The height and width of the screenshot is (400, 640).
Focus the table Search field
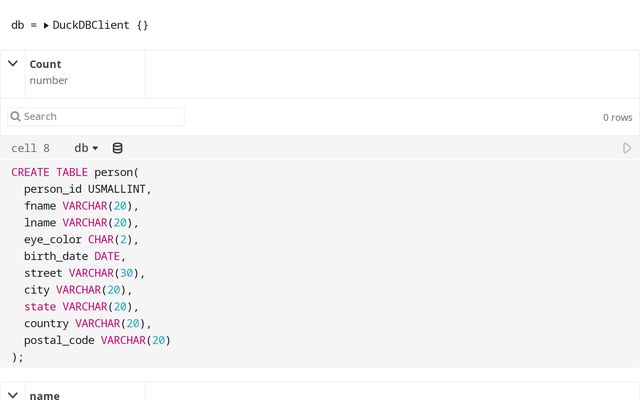pos(100,117)
